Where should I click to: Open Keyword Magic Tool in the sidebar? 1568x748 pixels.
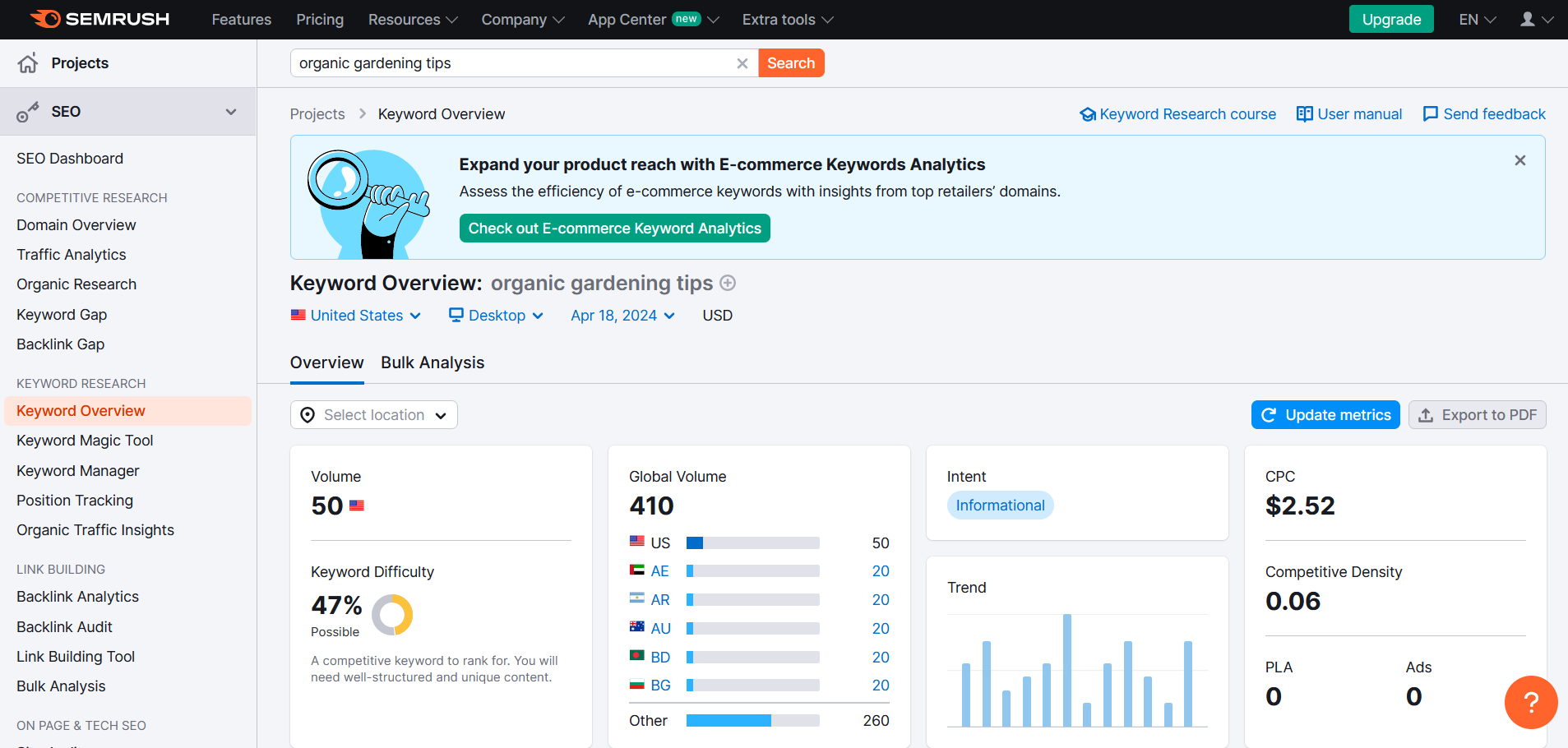tap(85, 441)
